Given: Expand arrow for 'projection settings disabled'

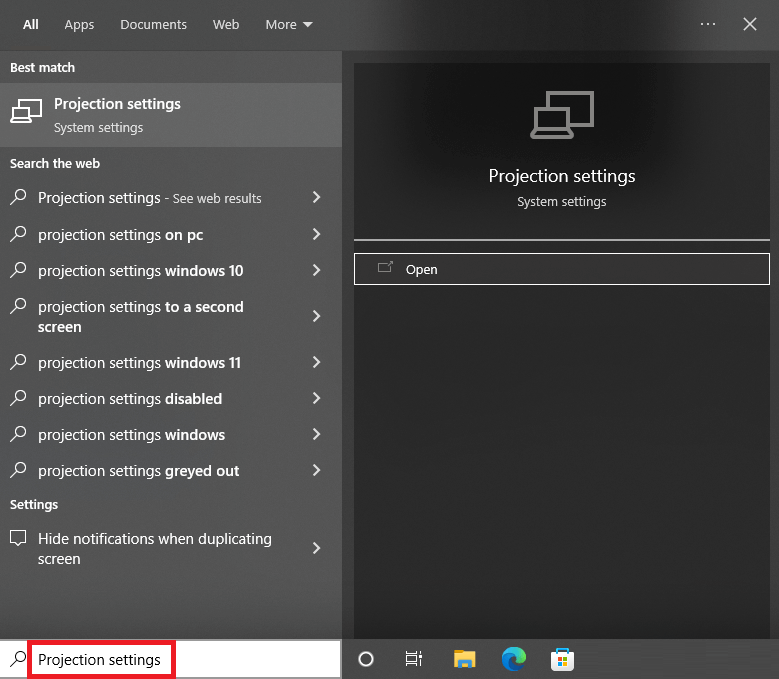Looking at the screenshot, I should click(316, 398).
